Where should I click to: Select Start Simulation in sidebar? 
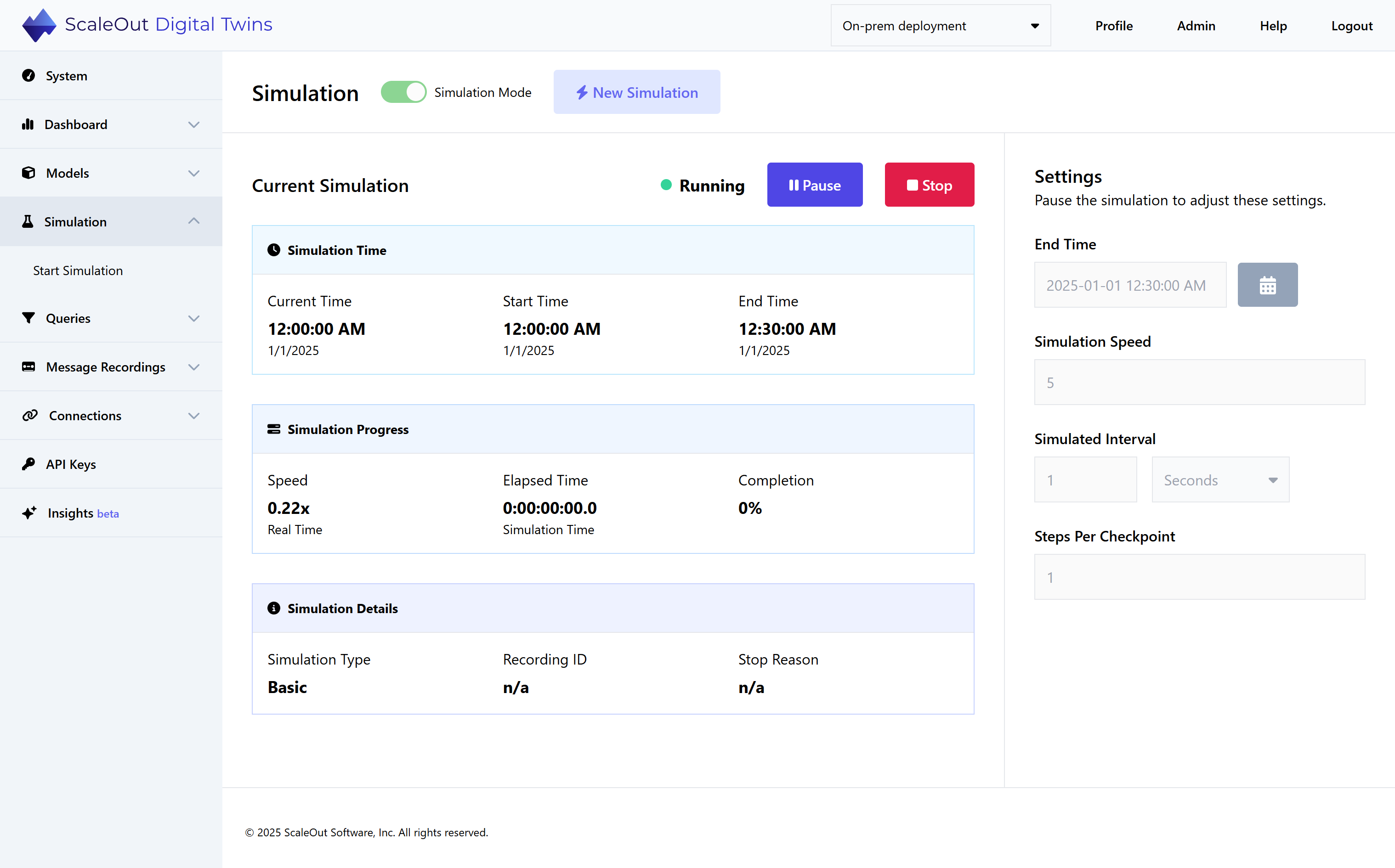[78, 271]
